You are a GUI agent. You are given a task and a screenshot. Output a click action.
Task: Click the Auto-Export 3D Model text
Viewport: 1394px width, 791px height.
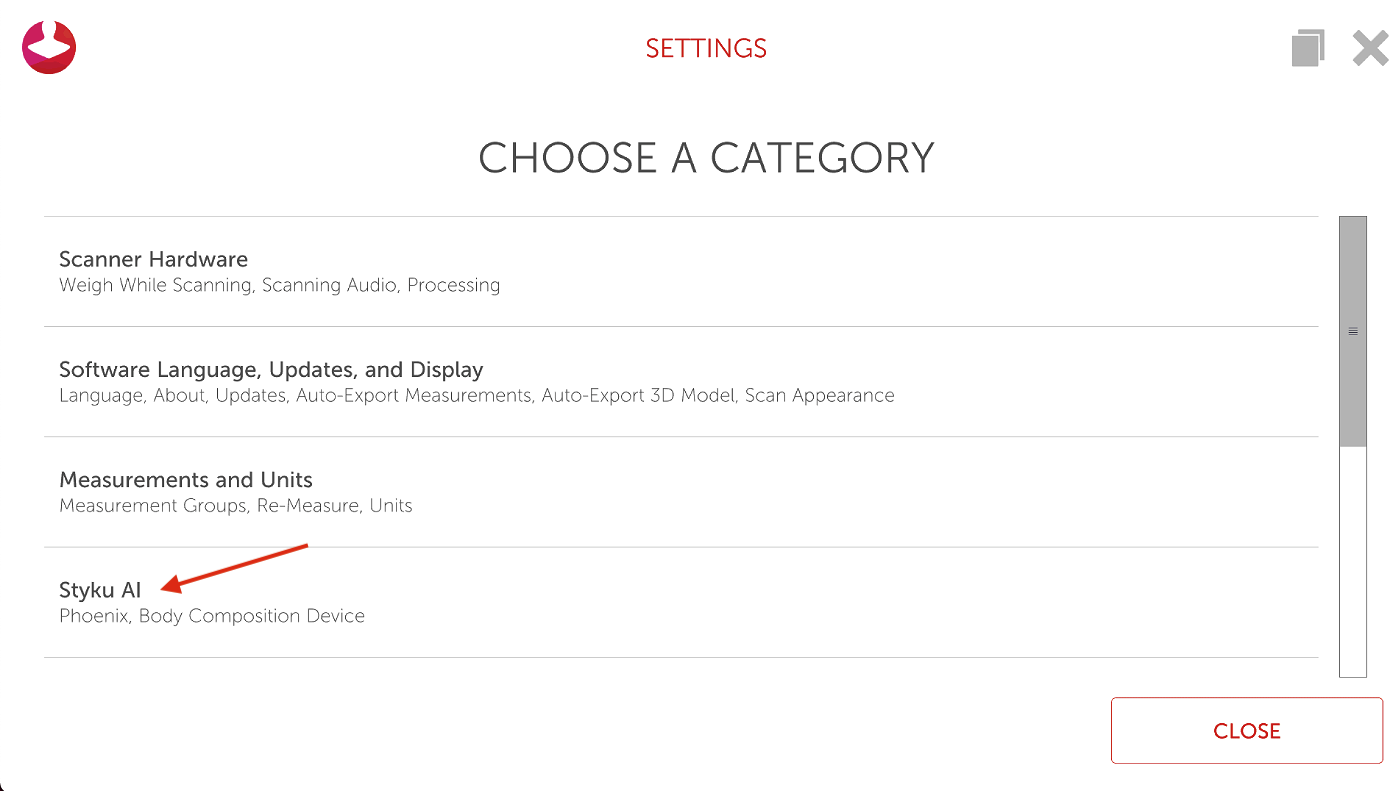(x=638, y=396)
